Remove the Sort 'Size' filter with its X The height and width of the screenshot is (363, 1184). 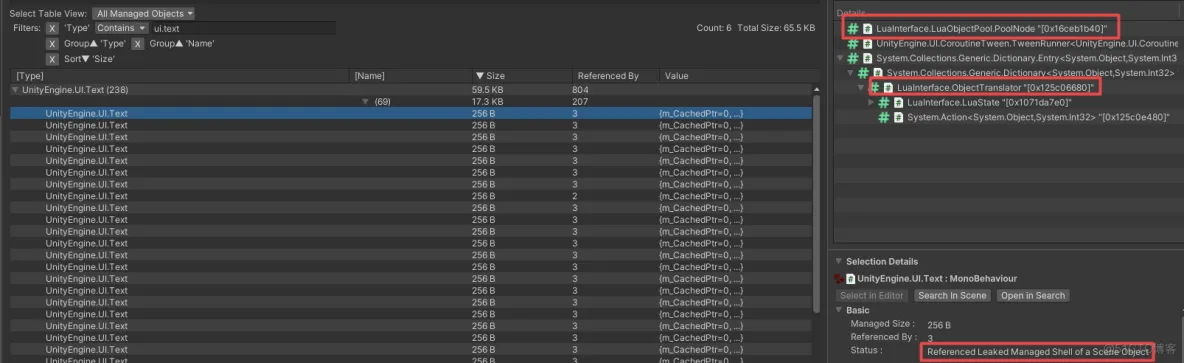tap(52, 59)
